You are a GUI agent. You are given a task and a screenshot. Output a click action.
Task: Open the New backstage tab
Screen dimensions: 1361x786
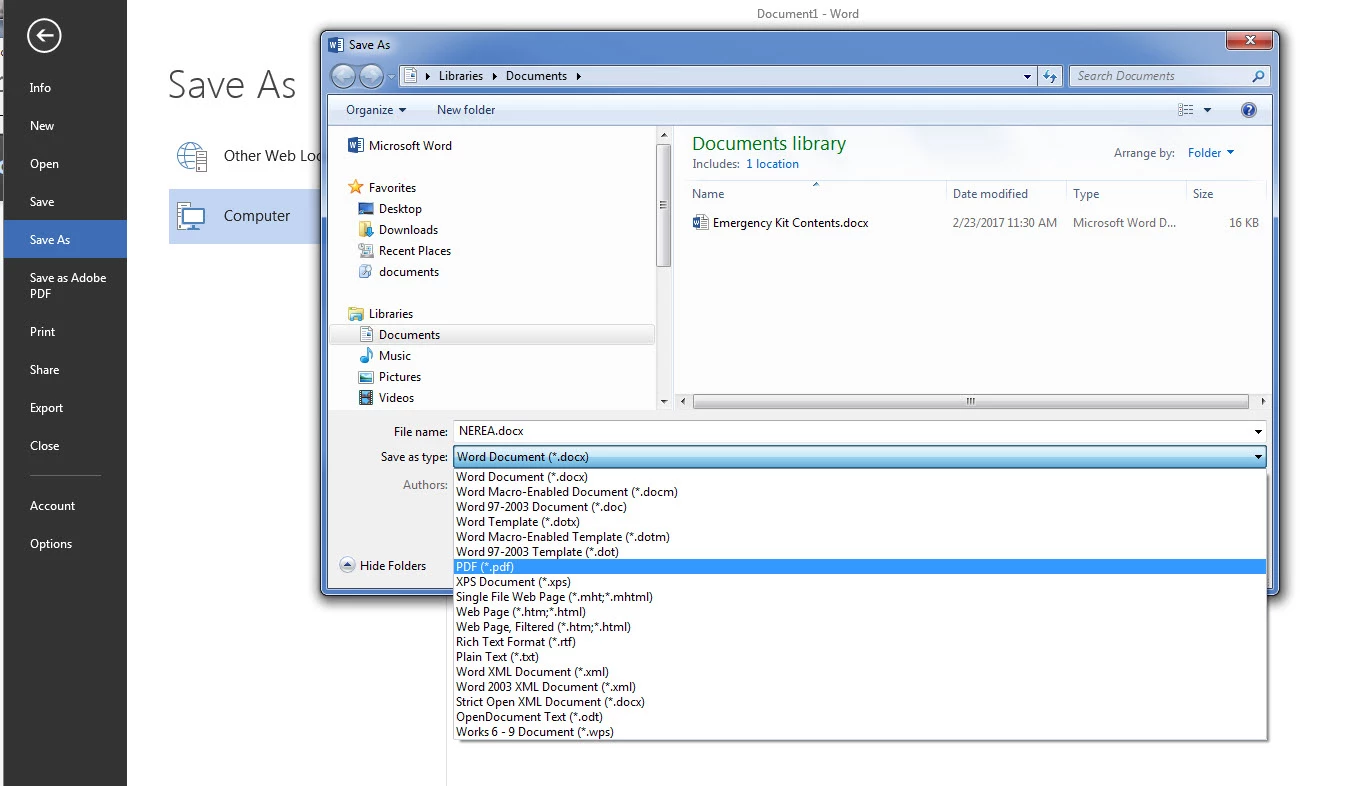click(x=65, y=126)
